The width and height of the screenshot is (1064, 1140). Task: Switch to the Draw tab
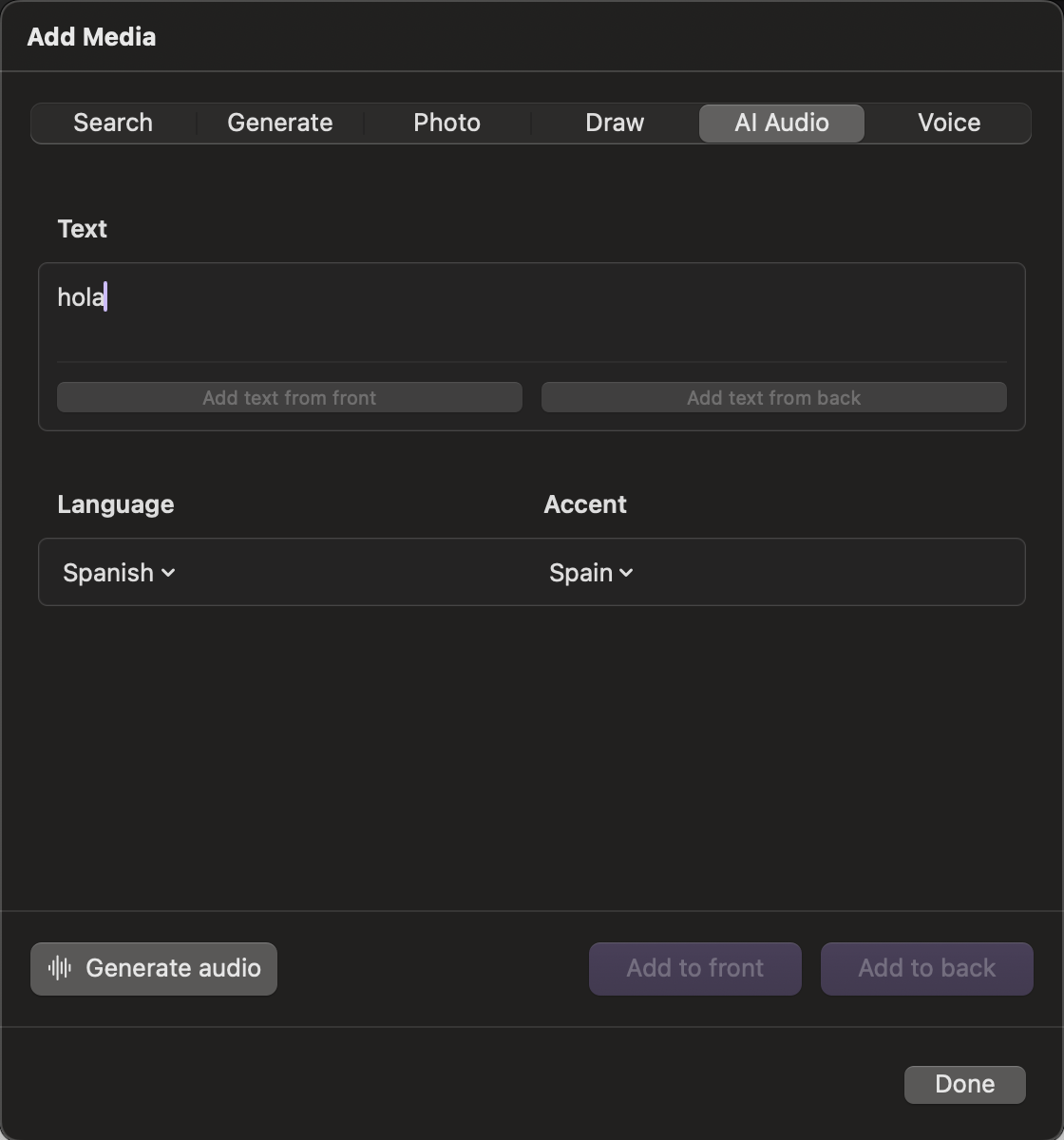click(615, 123)
